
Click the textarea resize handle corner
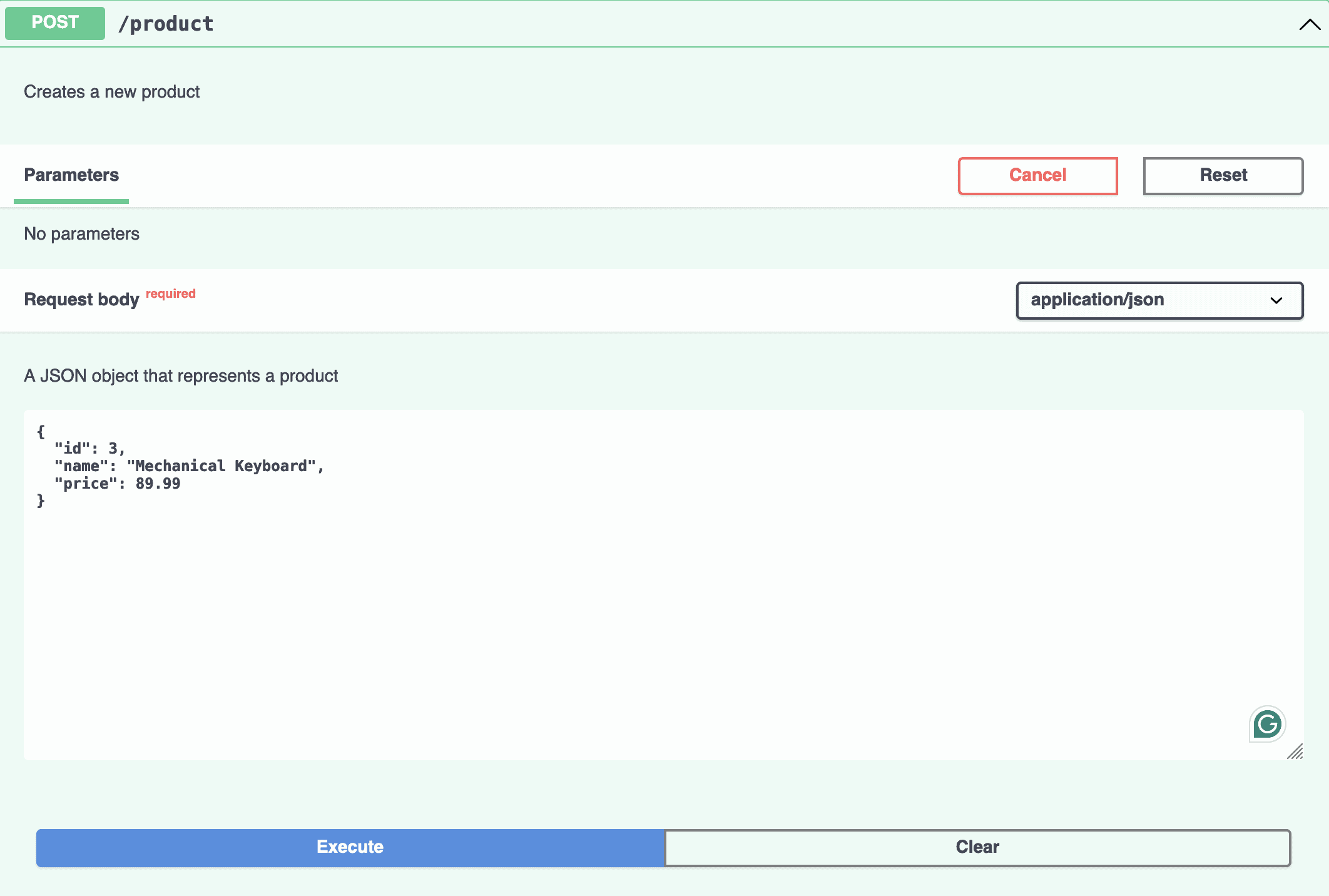[1295, 751]
